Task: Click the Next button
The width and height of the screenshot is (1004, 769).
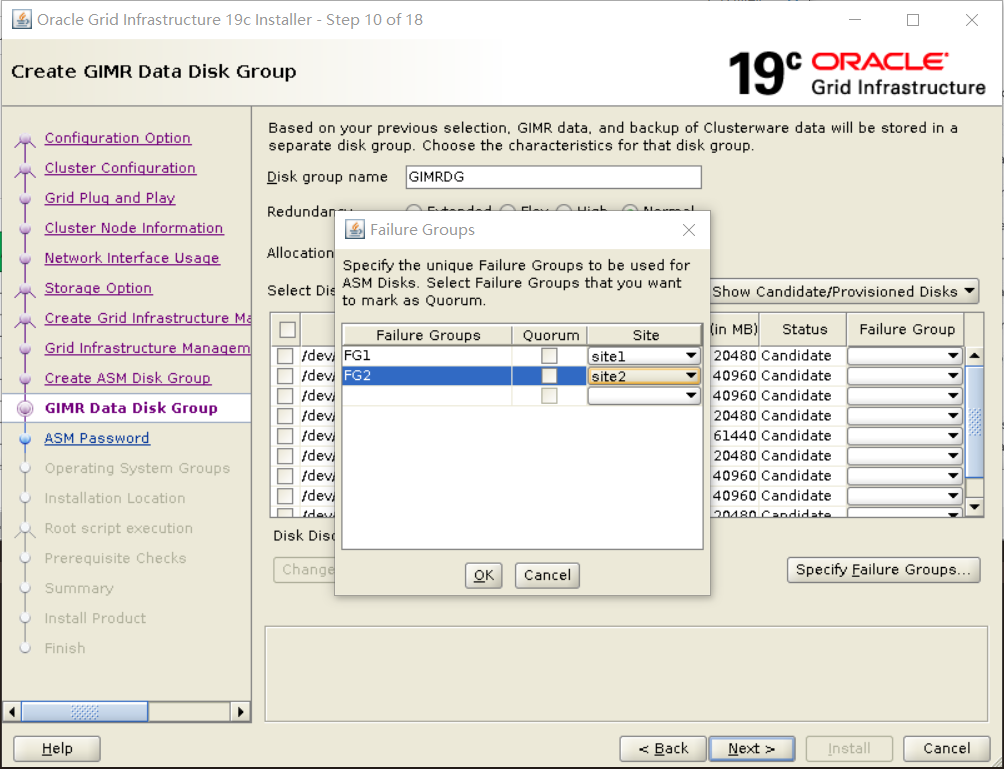Action: point(752,749)
